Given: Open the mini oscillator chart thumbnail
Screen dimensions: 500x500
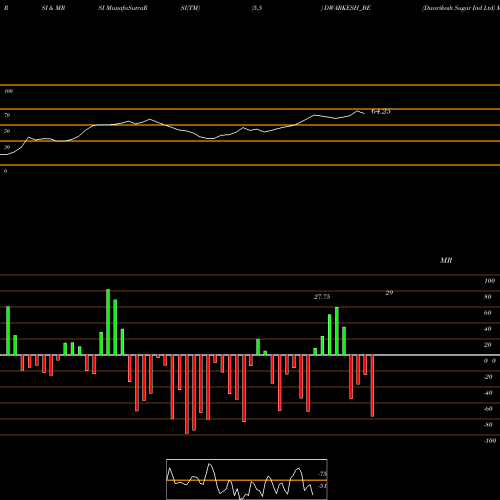Looking at the screenshot, I should pyautogui.click(x=247, y=479).
